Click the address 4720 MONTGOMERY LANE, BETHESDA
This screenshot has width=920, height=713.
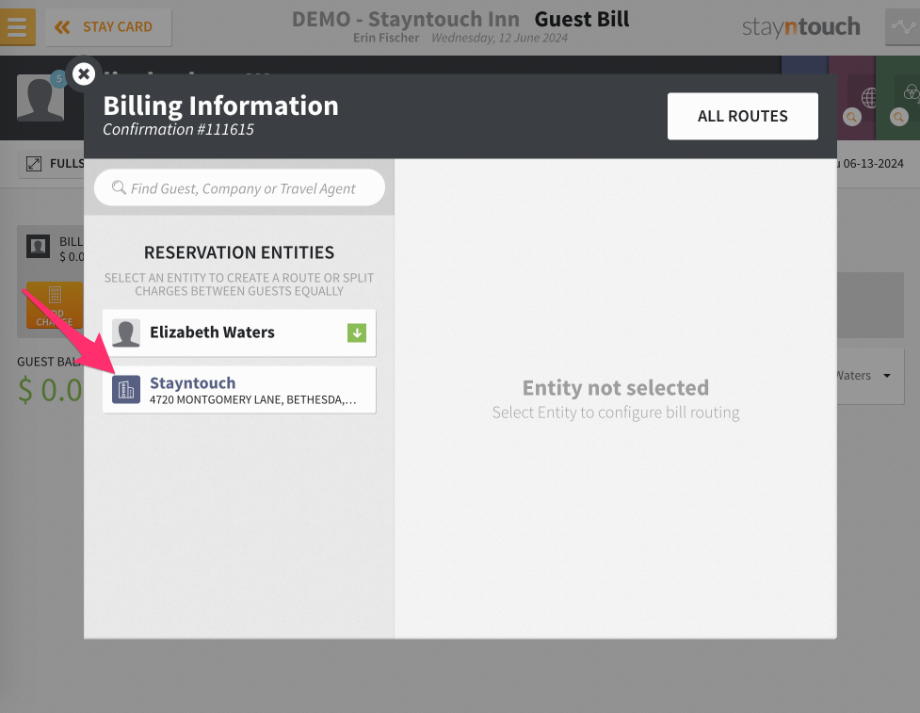pyautogui.click(x=253, y=400)
